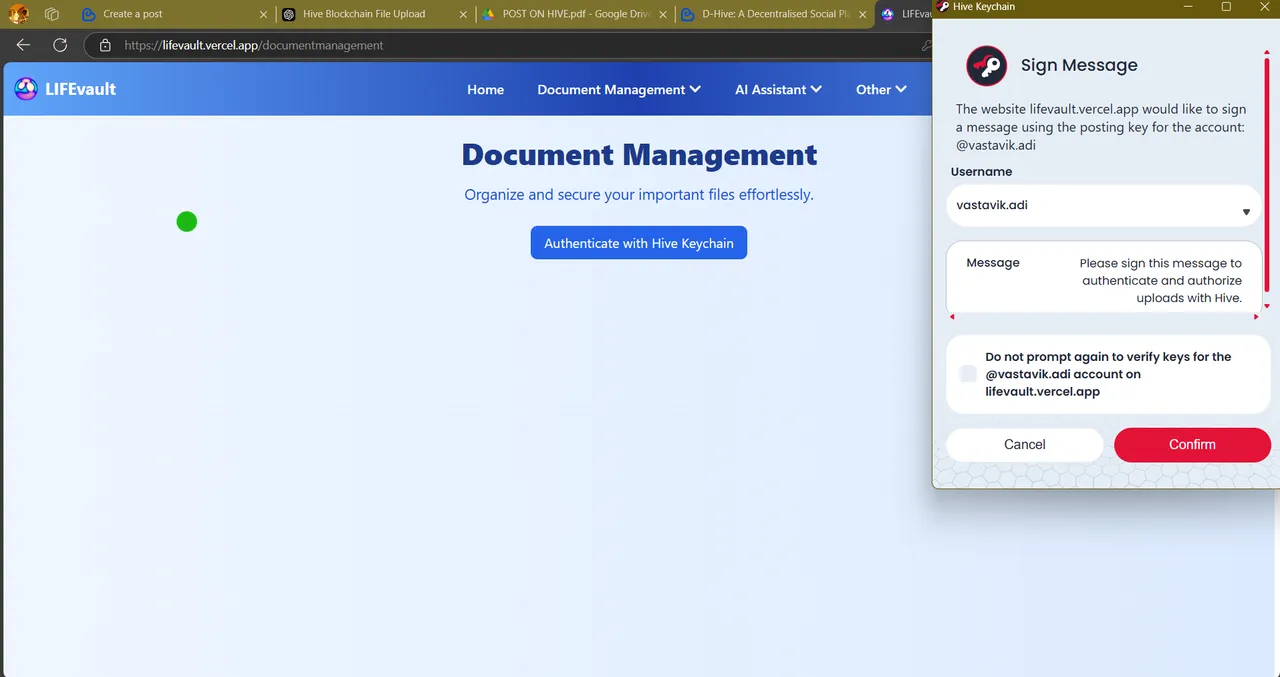Reload the page with the refresh icon
This screenshot has width=1280, height=677.
[x=60, y=45]
